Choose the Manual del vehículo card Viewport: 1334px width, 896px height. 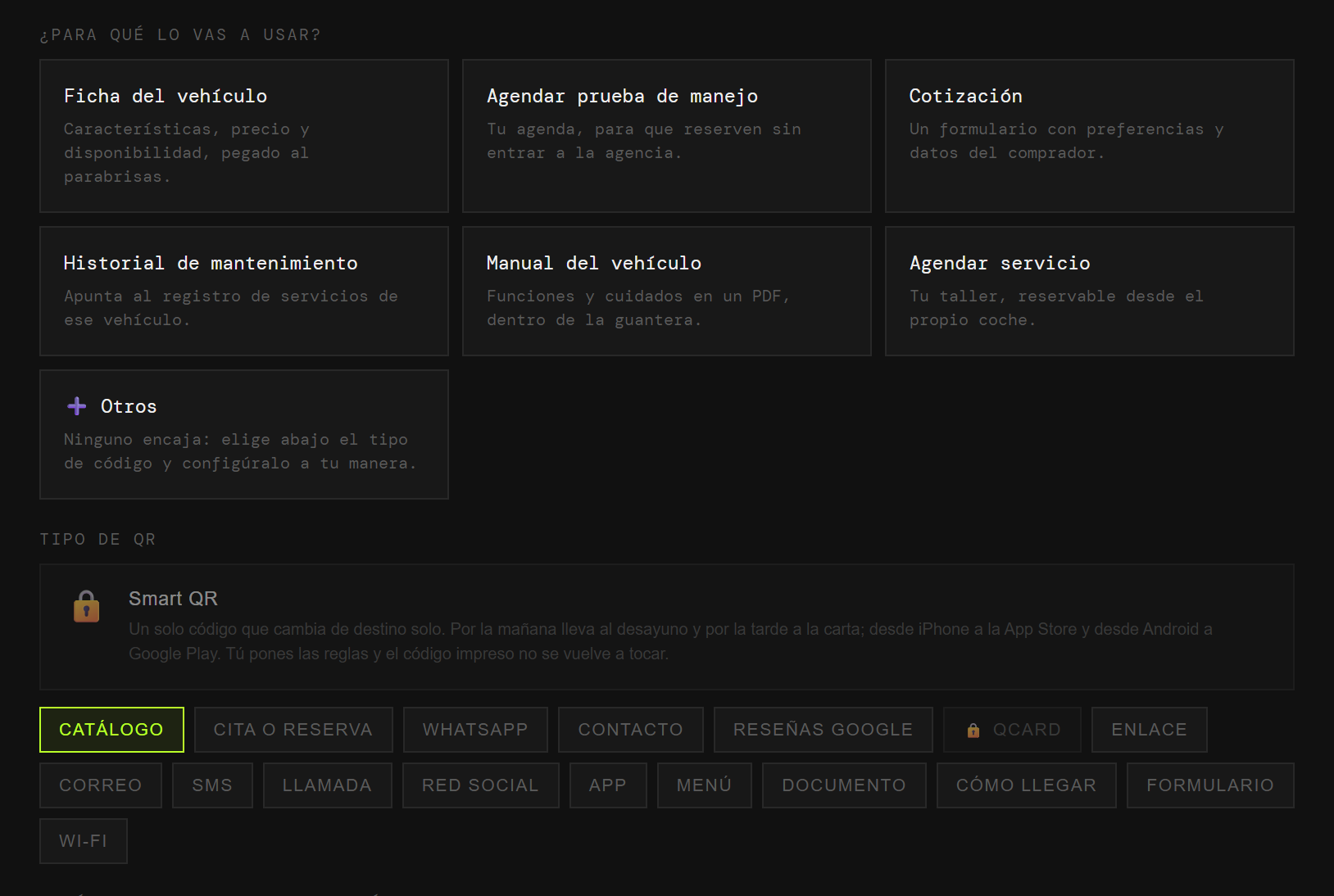(667, 292)
